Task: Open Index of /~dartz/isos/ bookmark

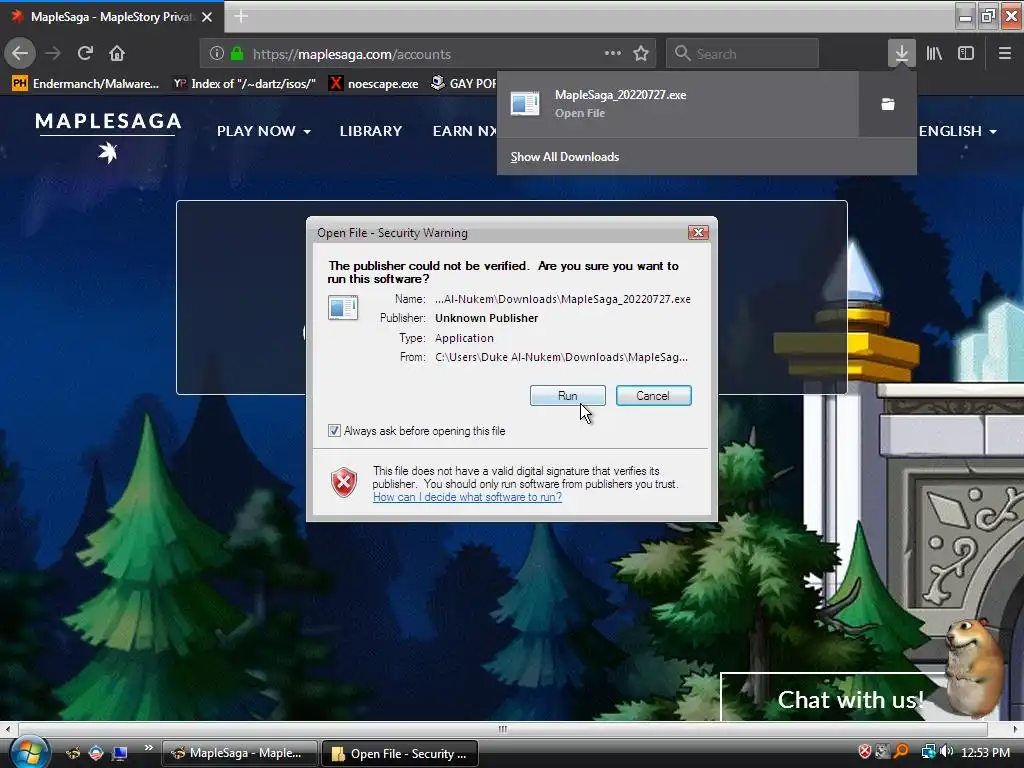Action: [x=244, y=84]
